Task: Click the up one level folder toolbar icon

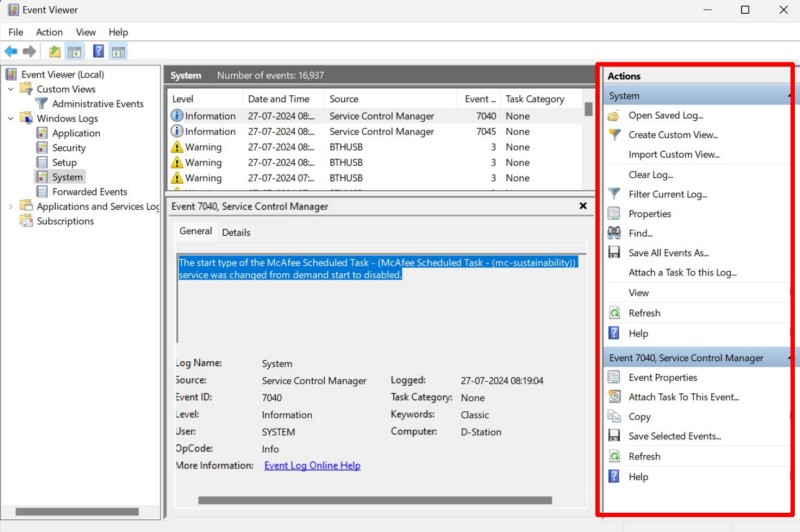Action: (x=54, y=51)
